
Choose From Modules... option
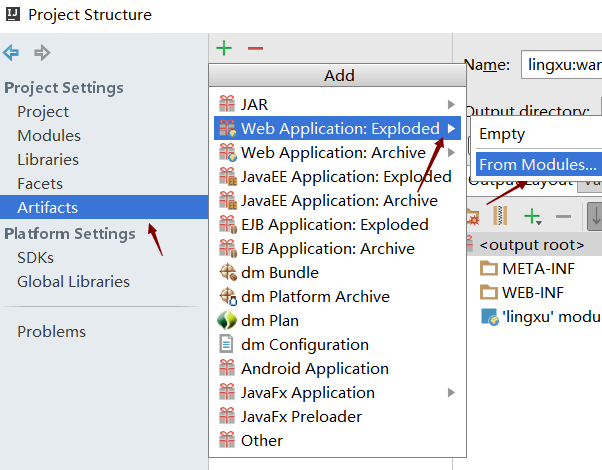[x=537, y=164]
